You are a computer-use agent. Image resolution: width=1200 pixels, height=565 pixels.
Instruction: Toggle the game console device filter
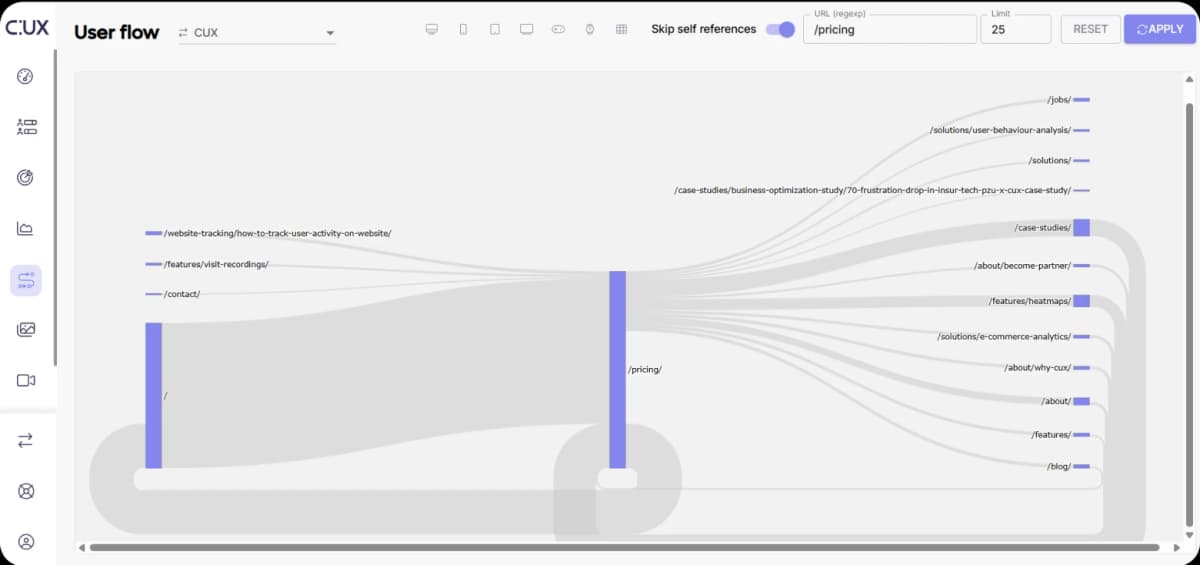tap(558, 29)
